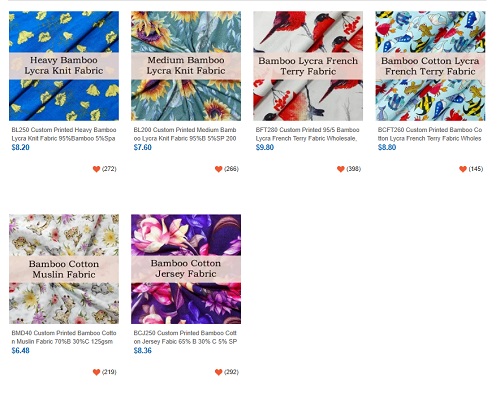Like the BL200 Medium Bamboo fabric heart
500x417 pixels.
click(218, 169)
